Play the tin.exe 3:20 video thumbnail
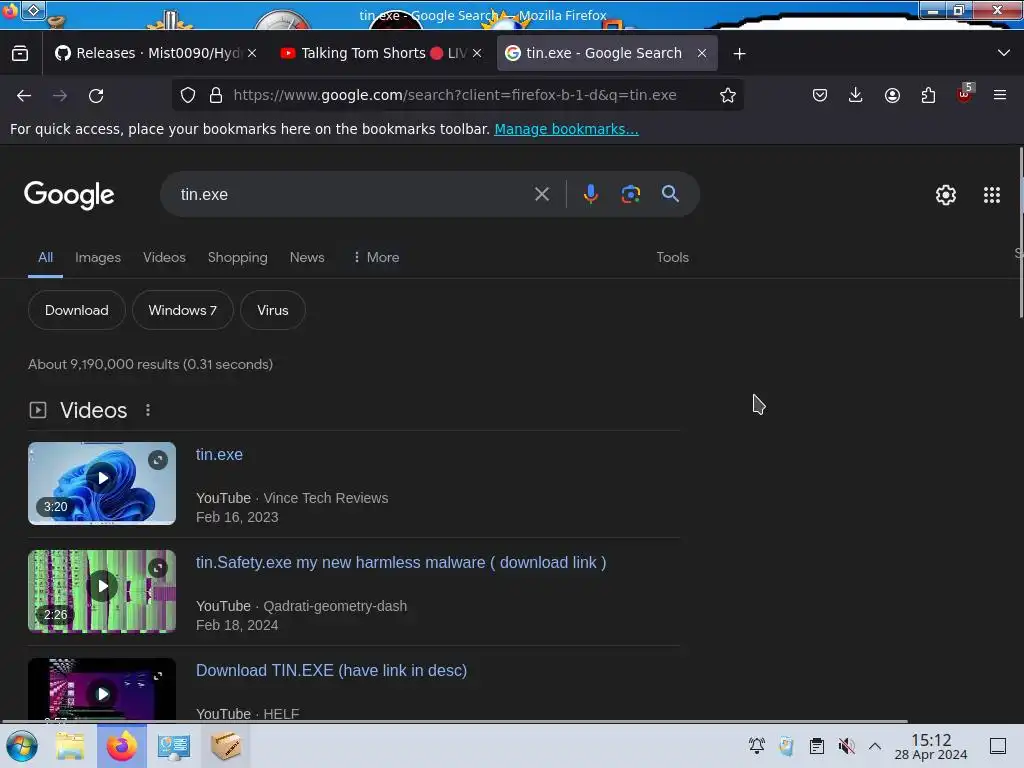The height and width of the screenshot is (768, 1024). [x=102, y=483]
